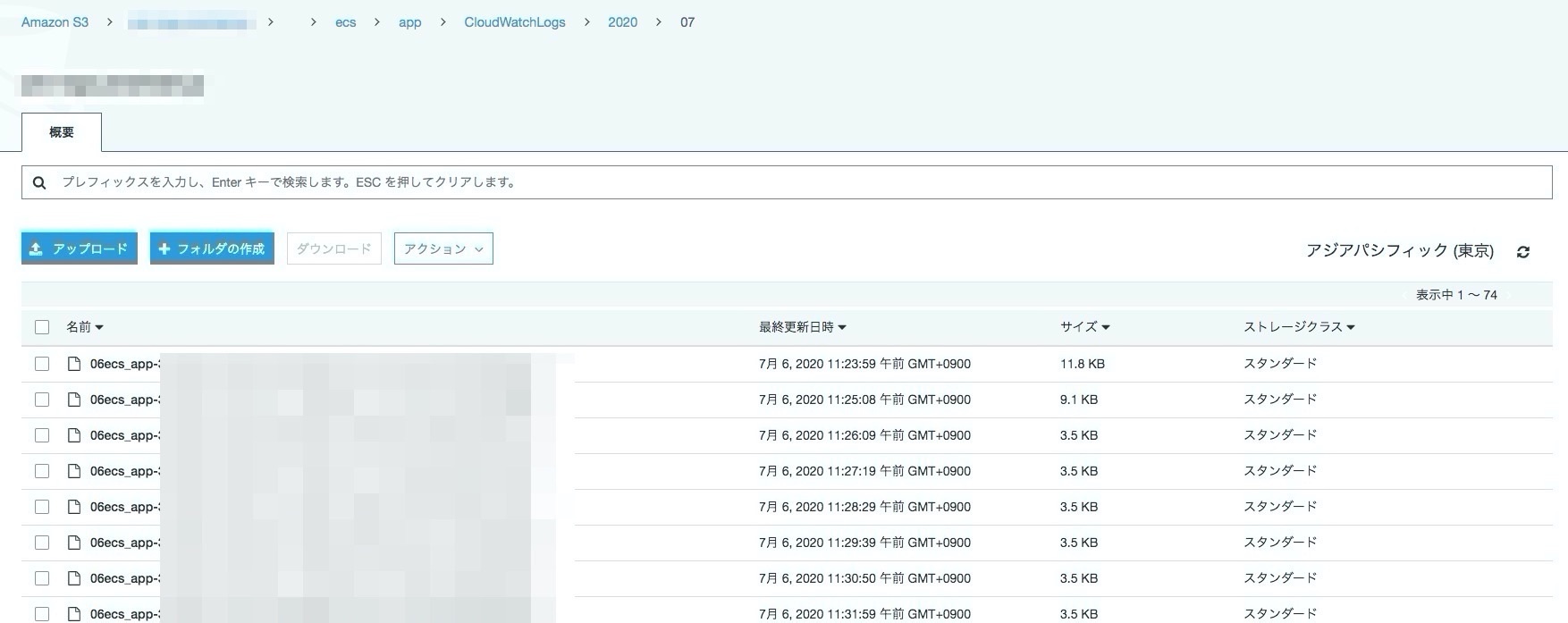Click the magnifier icon in the search bar
This screenshot has height=623, width=1568.
[39, 182]
